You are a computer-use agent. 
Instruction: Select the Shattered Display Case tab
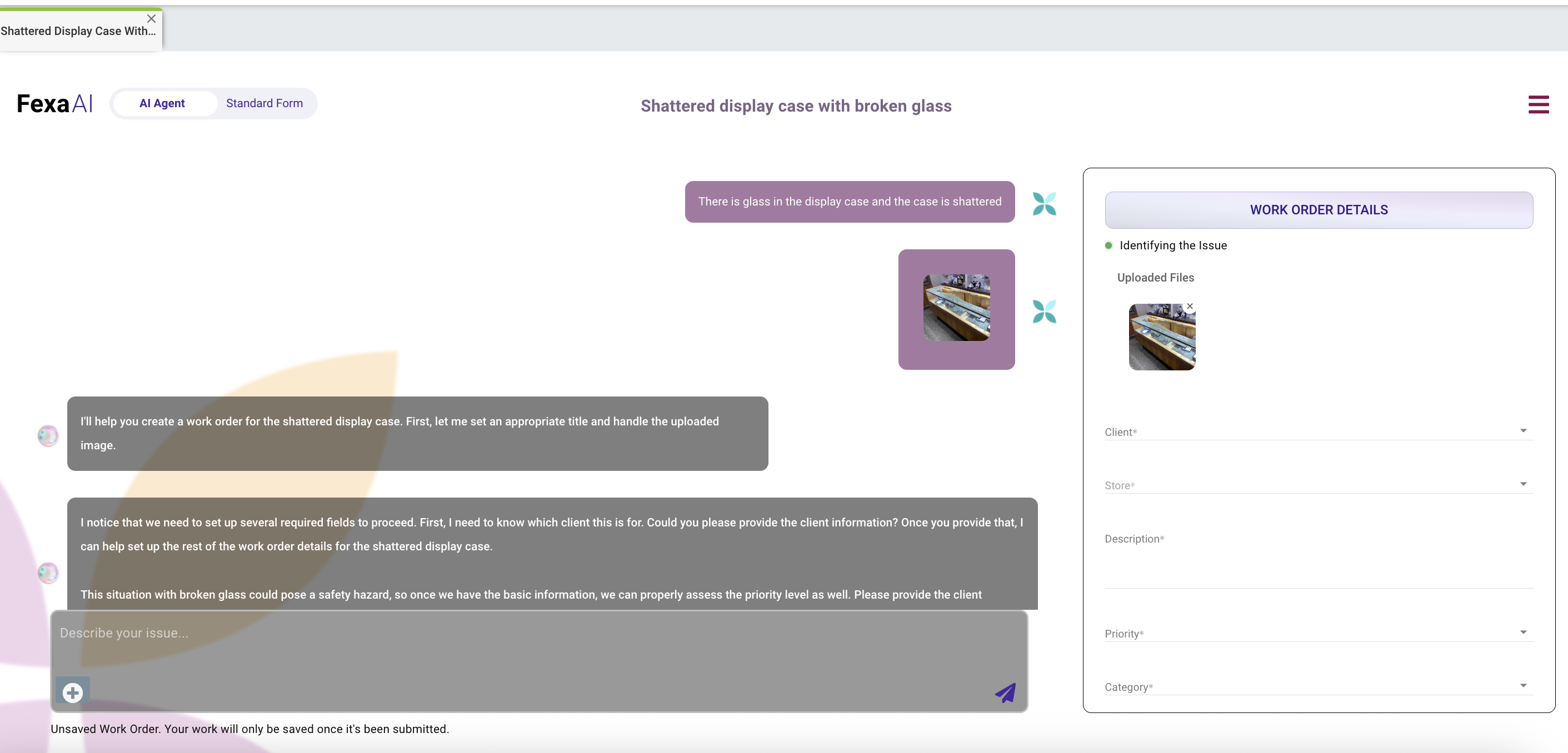point(73,31)
